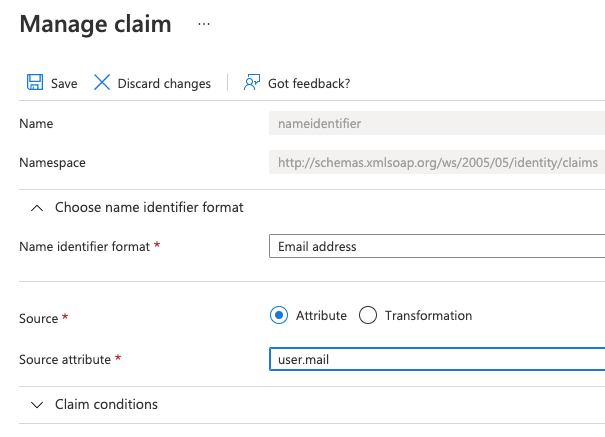Click the Transformation option label text

[x=428, y=315]
